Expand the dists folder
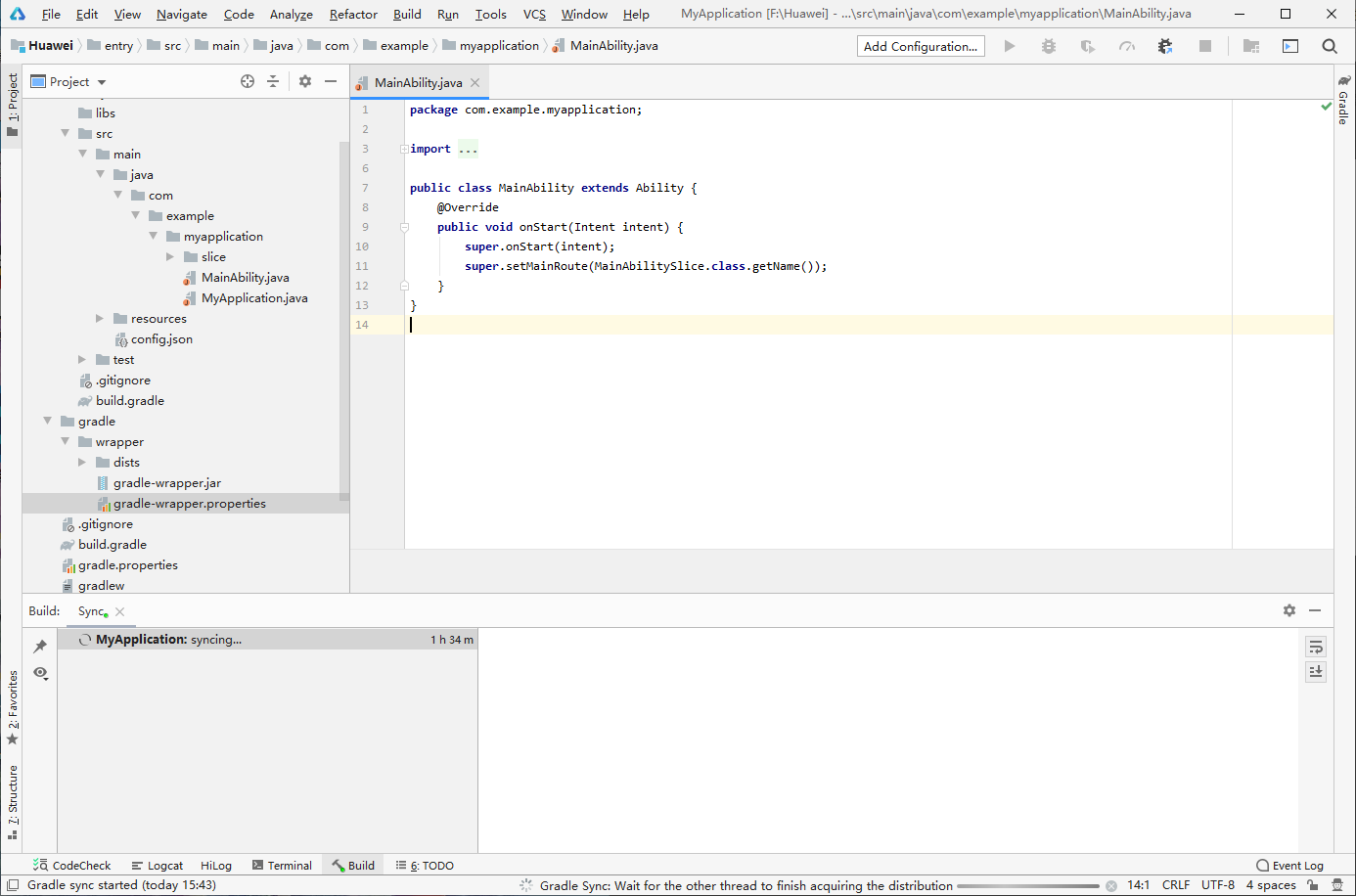 click(82, 462)
